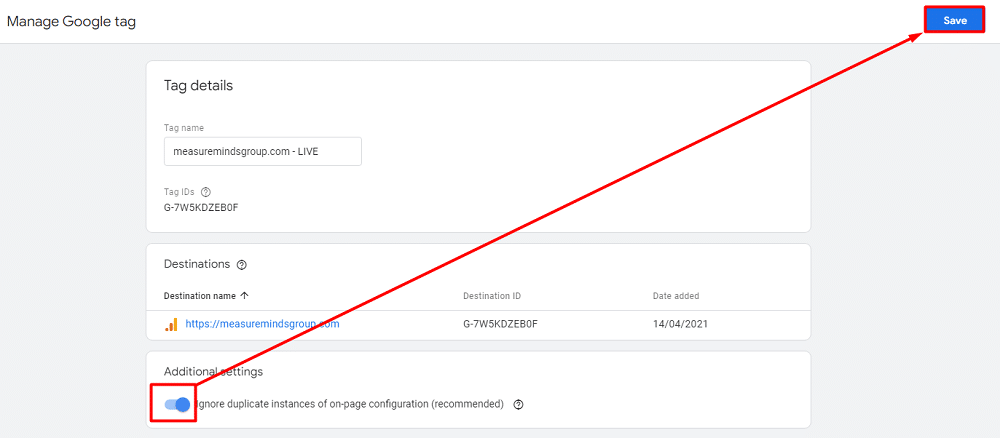
Task: Edit the Tag name input field
Action: [x=263, y=151]
